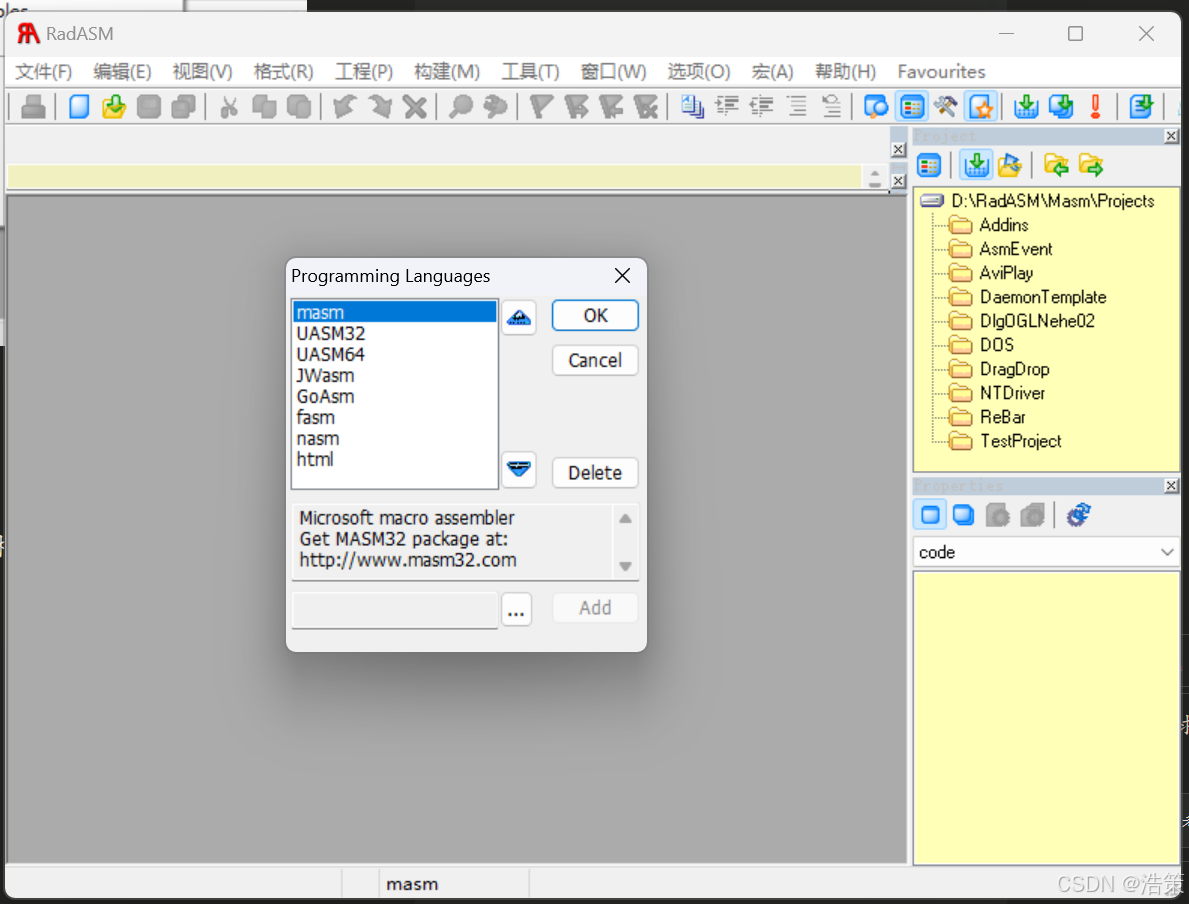Image resolution: width=1189 pixels, height=904 pixels.
Task: Click the toolbar Delete X icon
Action: [x=415, y=107]
